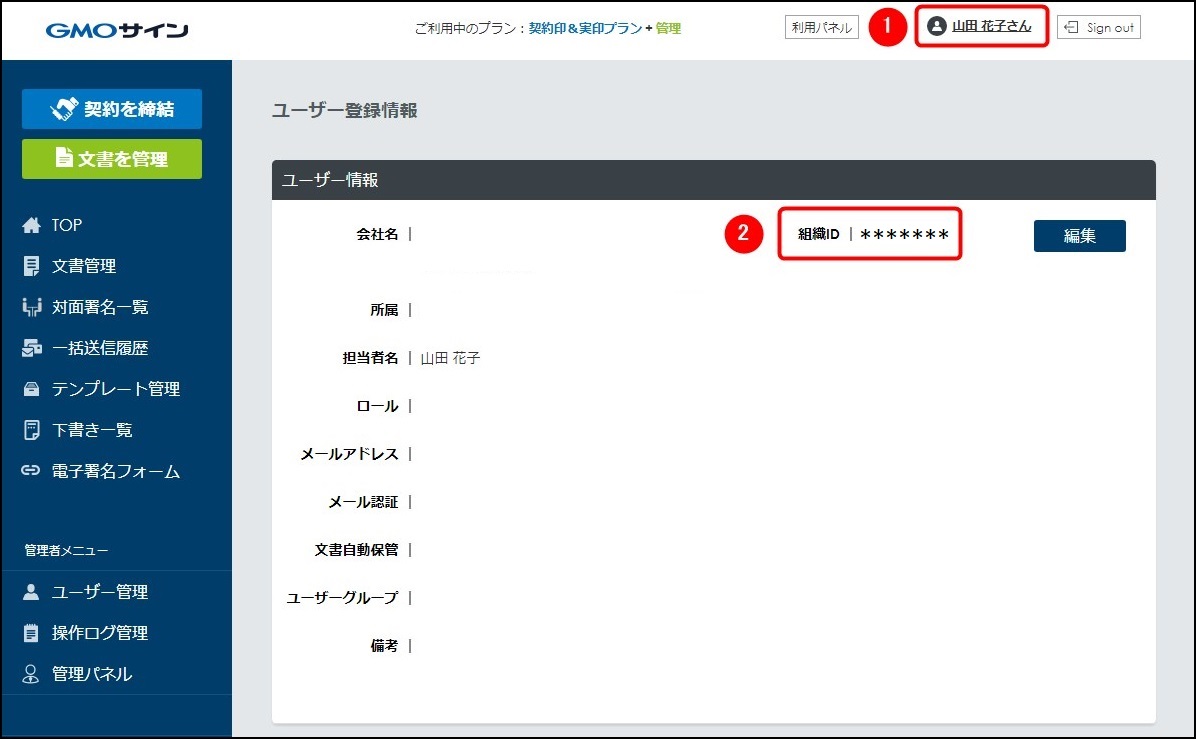
Task: Click the tray icon beside テンプレート管理
Action: (x=31, y=390)
